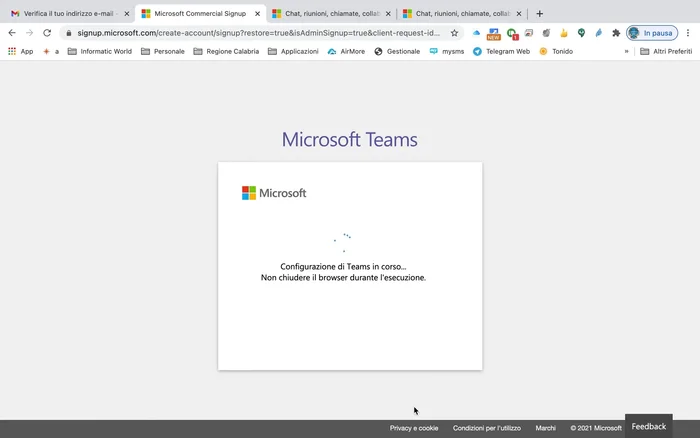
Task: Open the blue feather extension
Action: pos(599,33)
